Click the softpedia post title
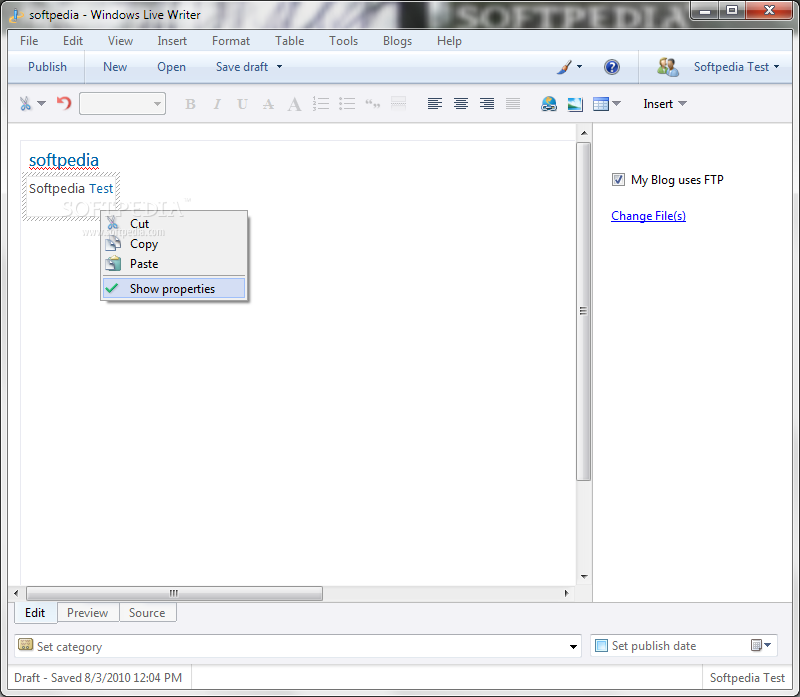800x697 pixels. 64,160
